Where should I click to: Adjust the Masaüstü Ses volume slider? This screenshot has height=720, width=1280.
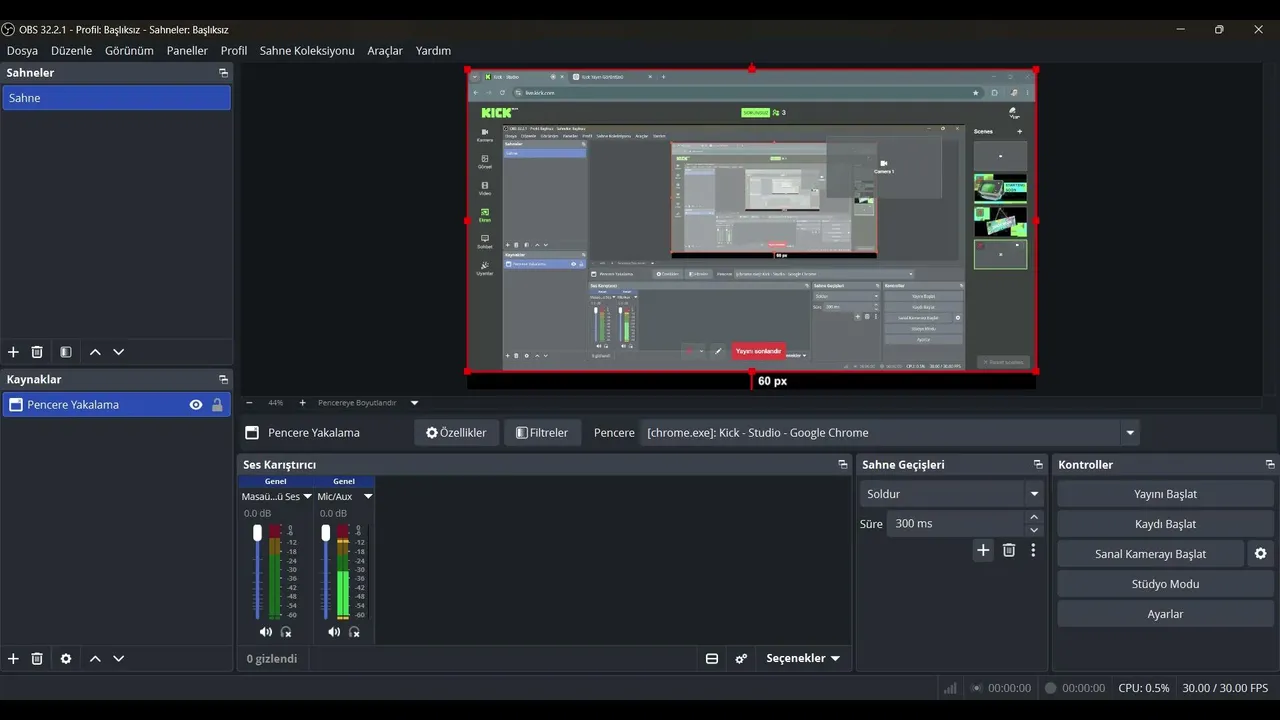[x=257, y=533]
